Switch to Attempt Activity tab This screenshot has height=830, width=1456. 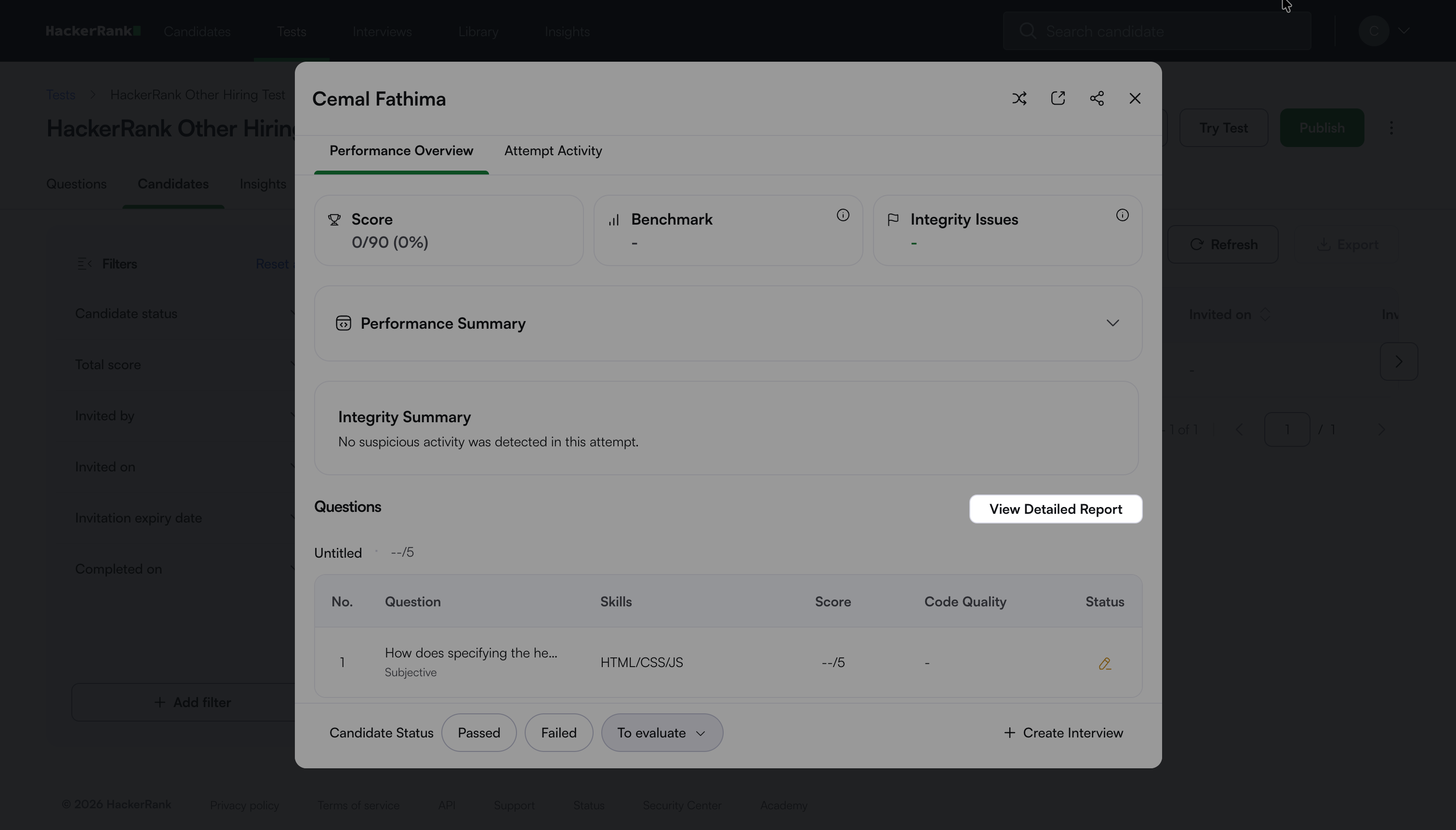coord(553,151)
